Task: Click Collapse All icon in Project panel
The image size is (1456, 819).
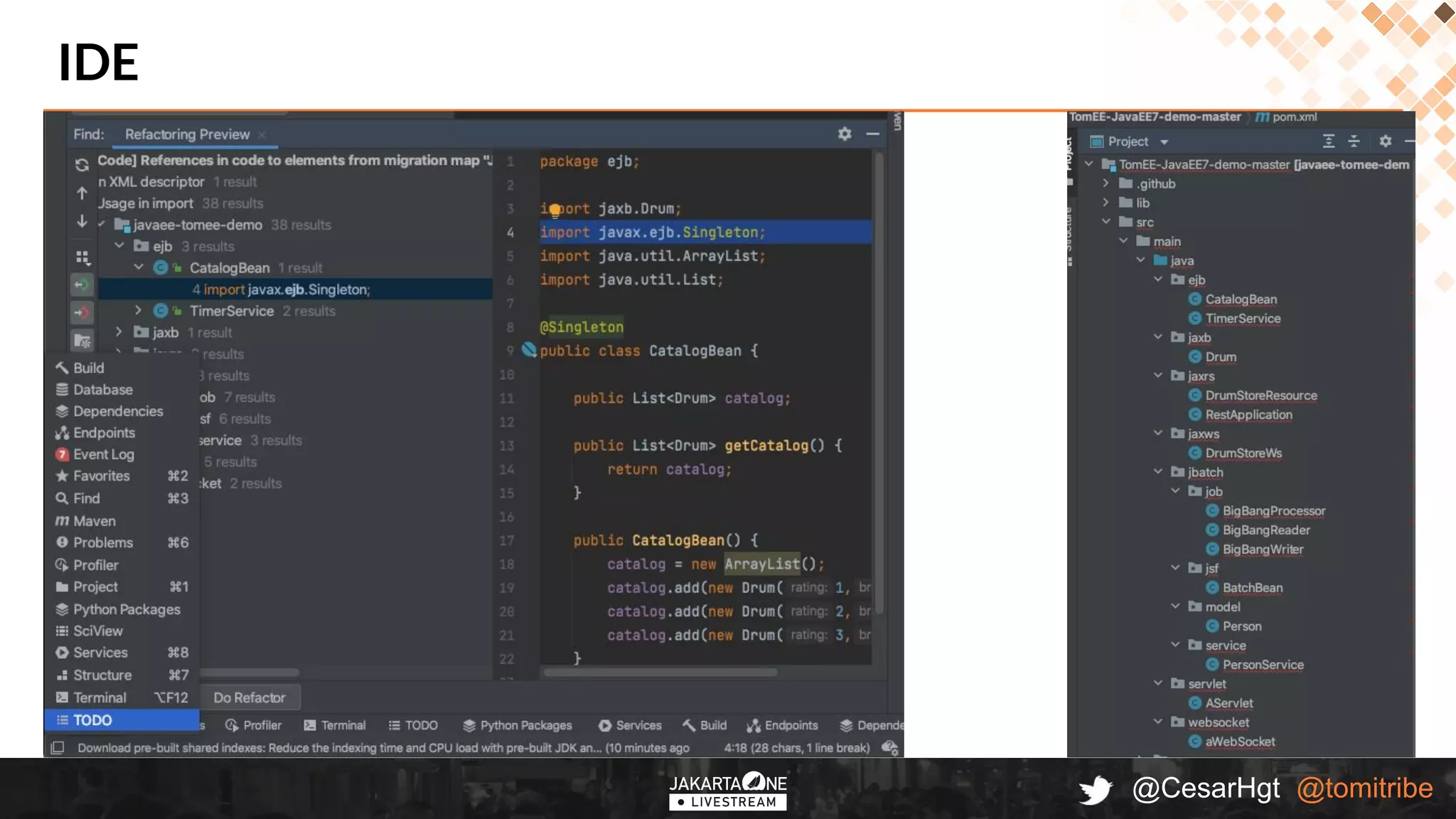Action: [1354, 141]
